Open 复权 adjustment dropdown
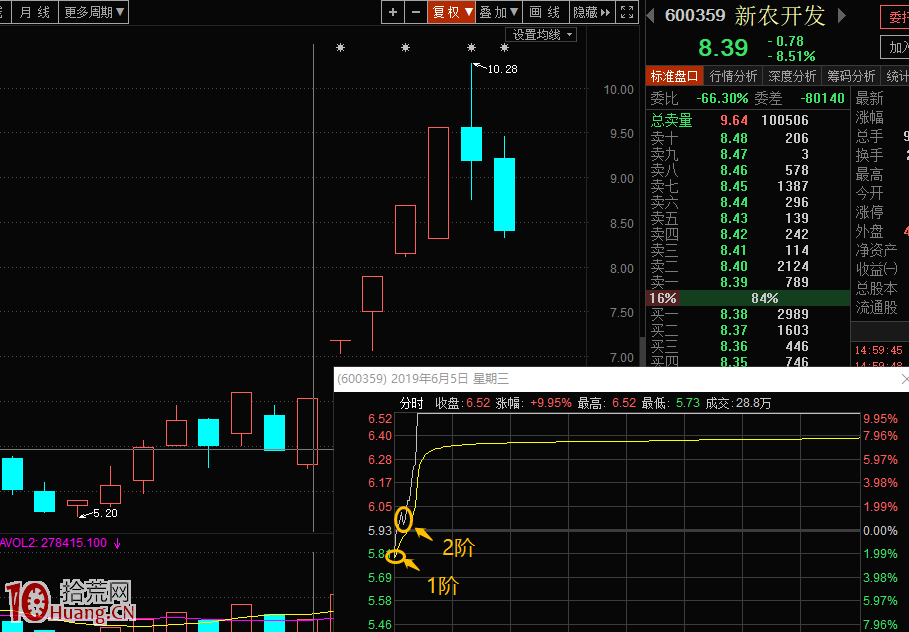 point(452,12)
